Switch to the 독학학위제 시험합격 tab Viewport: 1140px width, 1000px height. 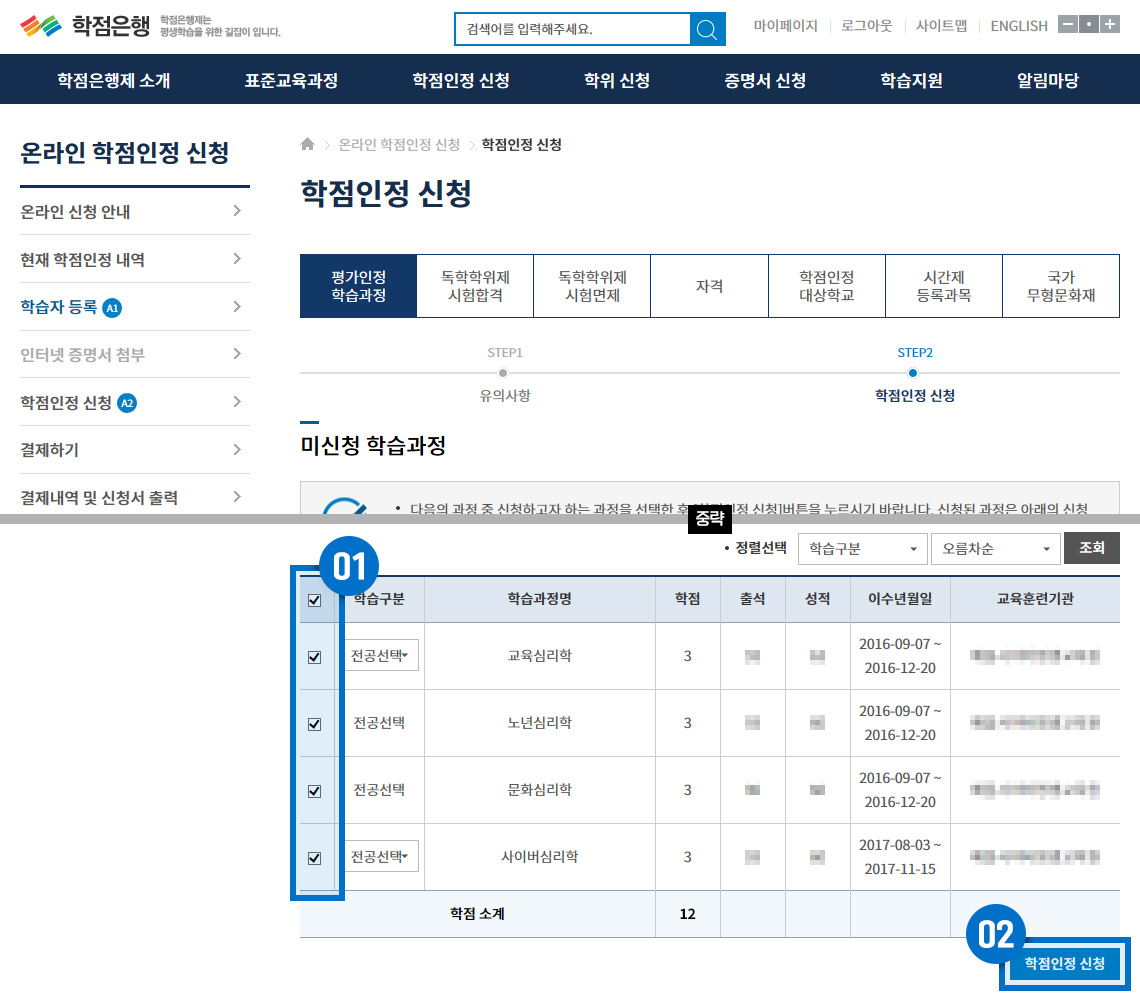(x=475, y=286)
